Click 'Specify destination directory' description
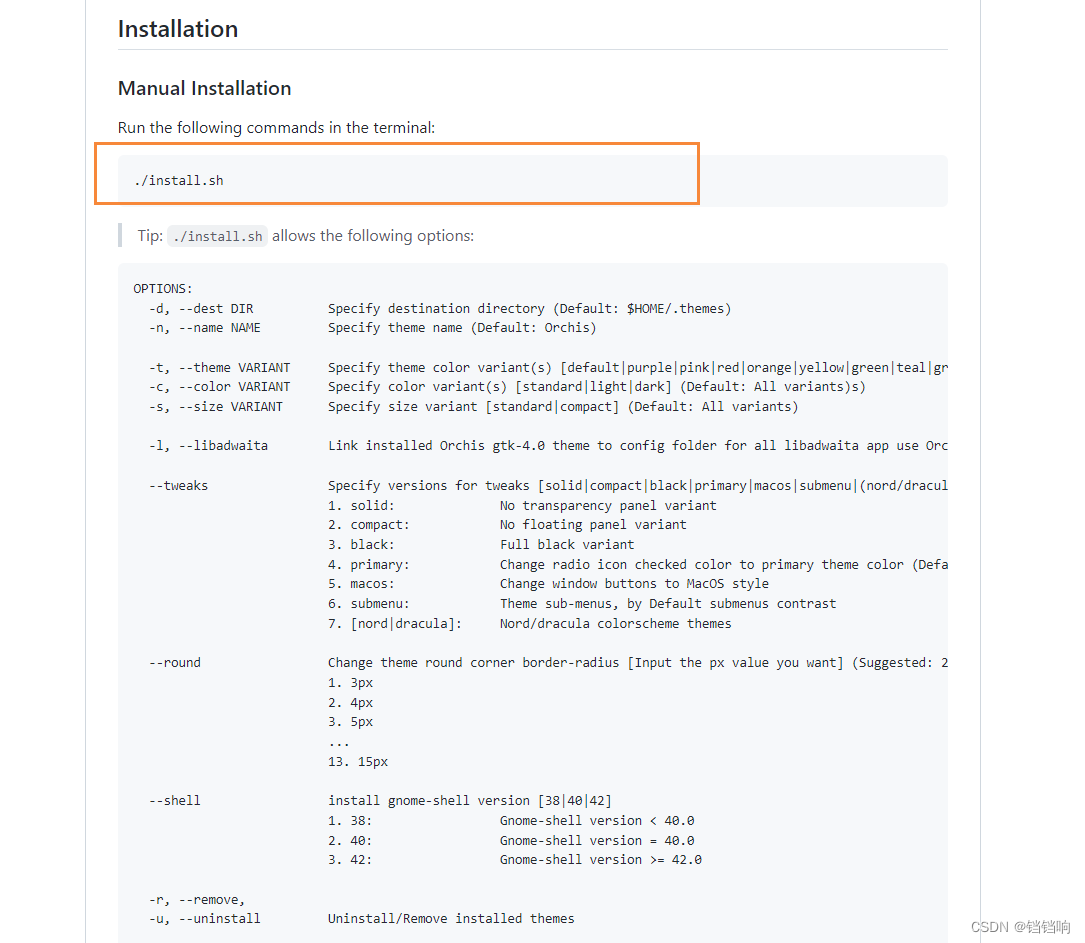Screen dimensions: 1085x943 pyautogui.click(x=529, y=309)
